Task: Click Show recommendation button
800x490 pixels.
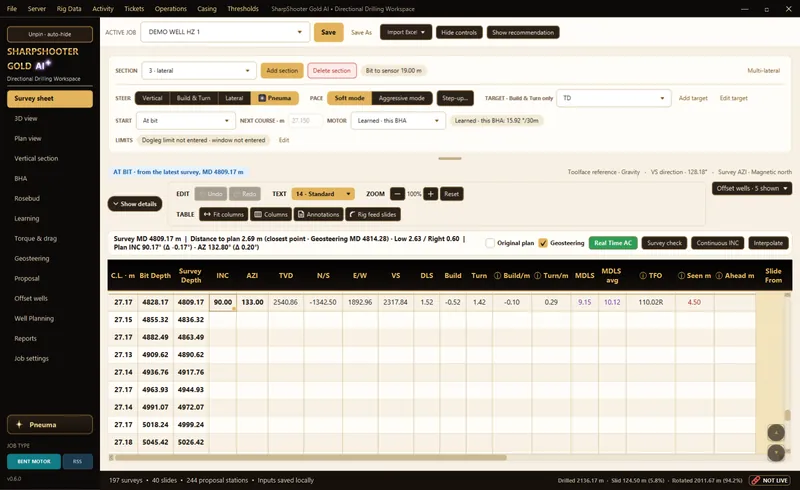Action: (x=523, y=32)
